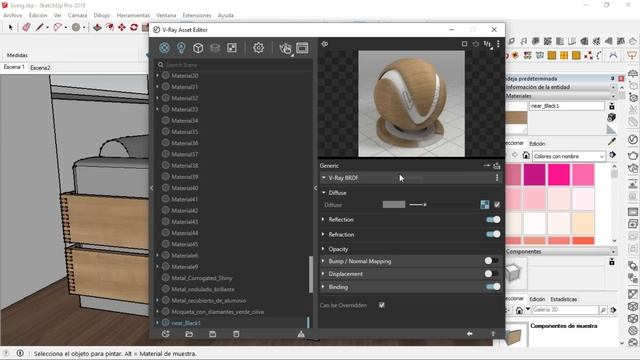Enable the Bump / Normal Mapping switch

pyautogui.click(x=491, y=261)
